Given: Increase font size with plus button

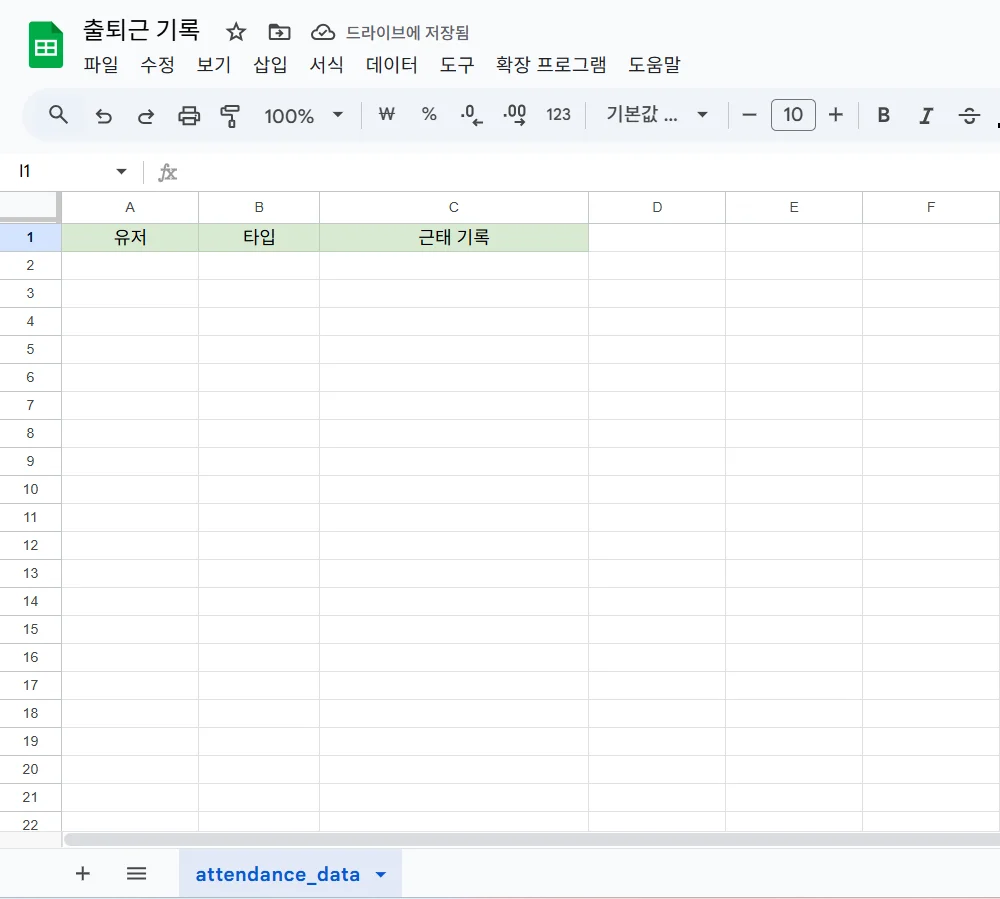Looking at the screenshot, I should coord(836,115).
